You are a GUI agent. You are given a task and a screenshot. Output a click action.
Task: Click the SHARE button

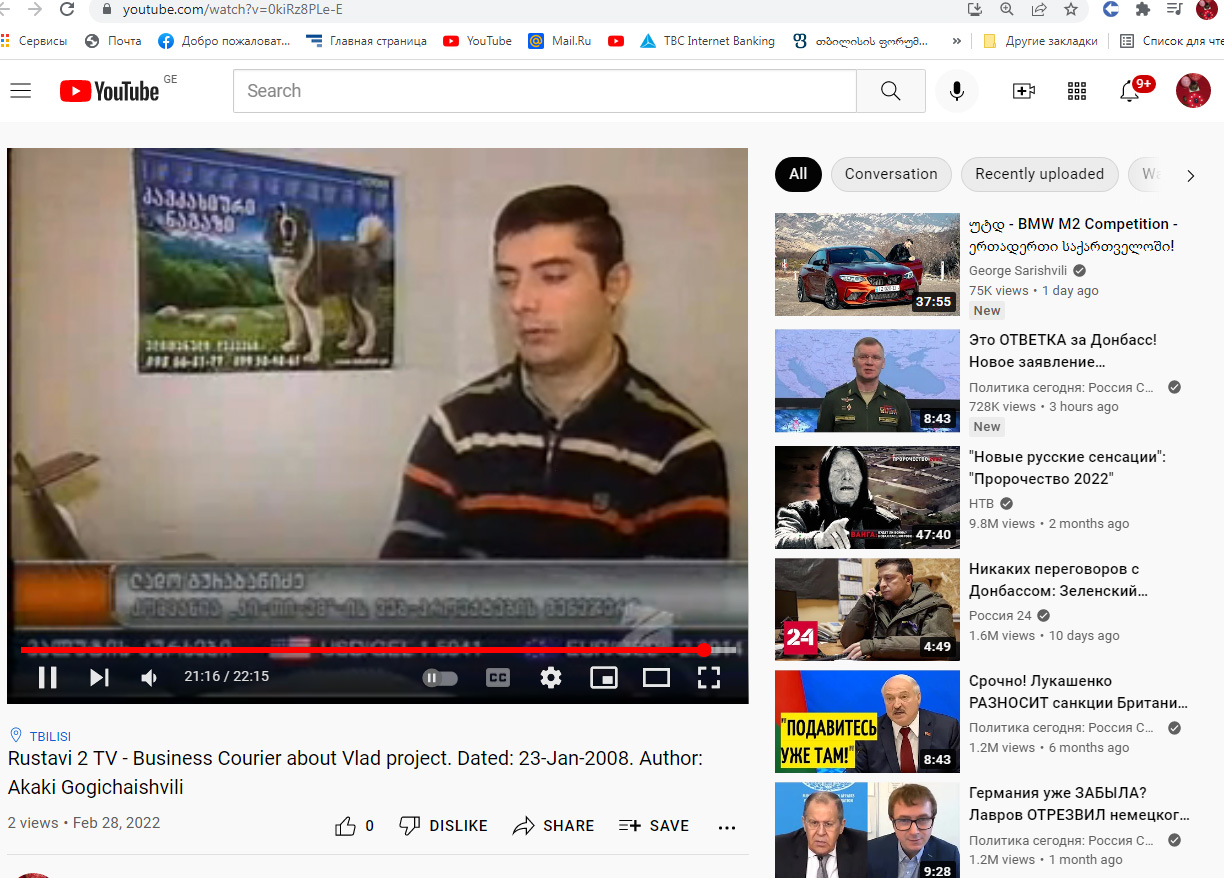553,826
